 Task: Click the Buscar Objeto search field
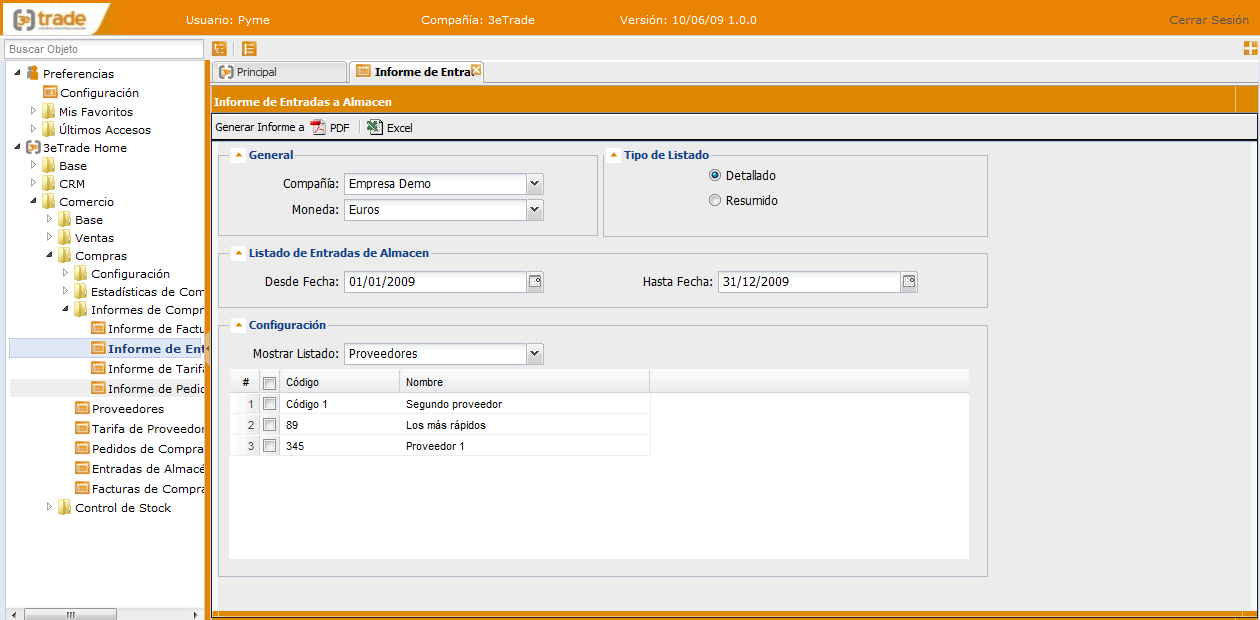104,49
